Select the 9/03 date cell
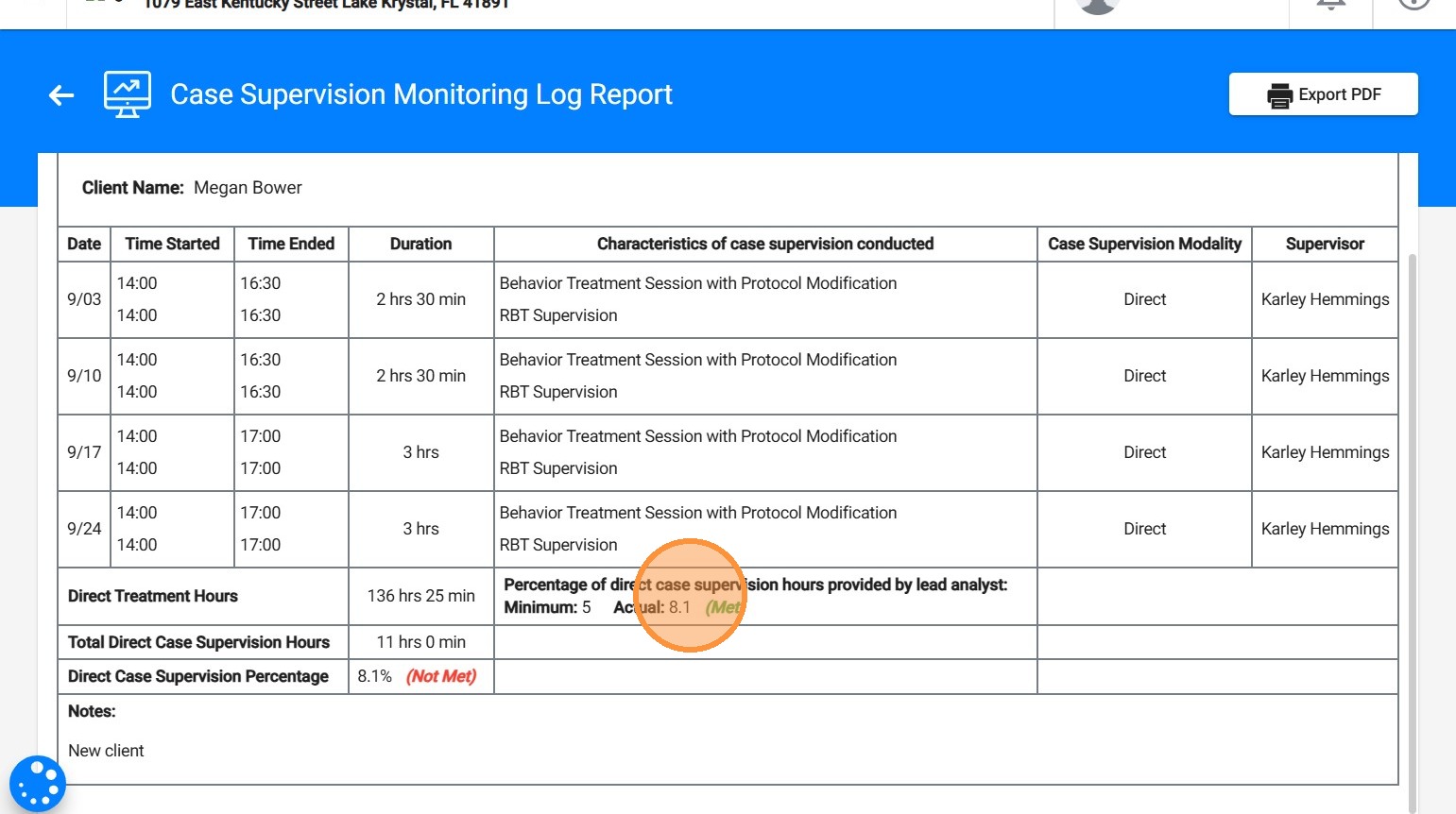Viewport: 1456px width, 814px height. 84,299
